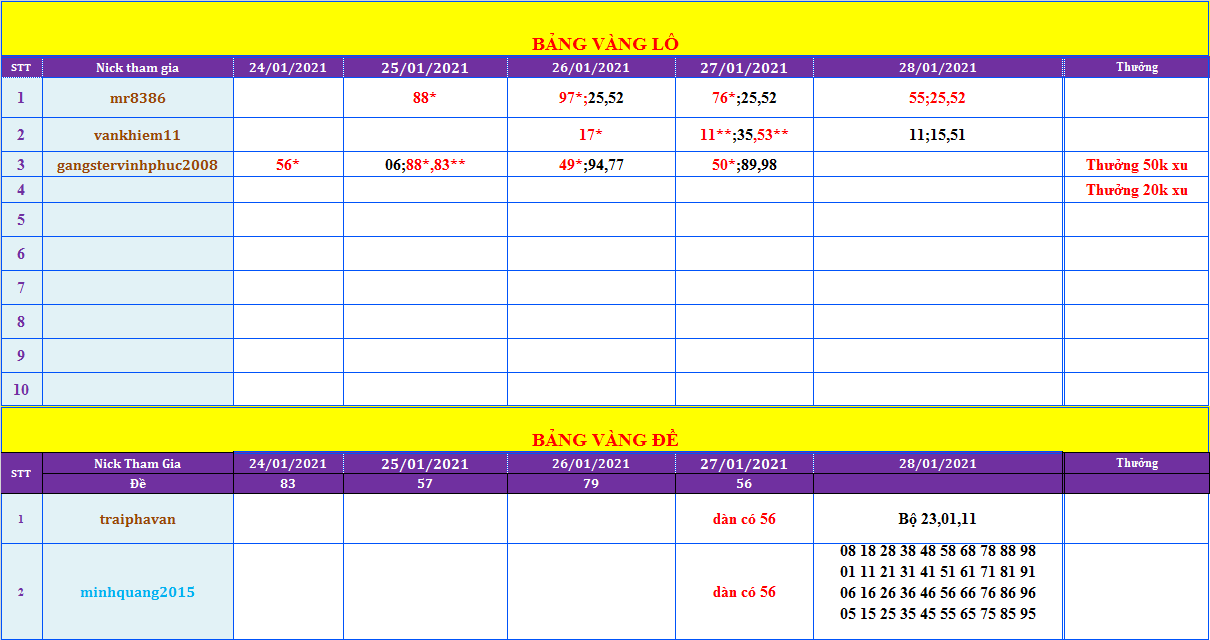Image resolution: width=1210 pixels, height=640 pixels.
Task: Click the 17* cell in vankhiem11's row
Action: pyautogui.click(x=590, y=135)
